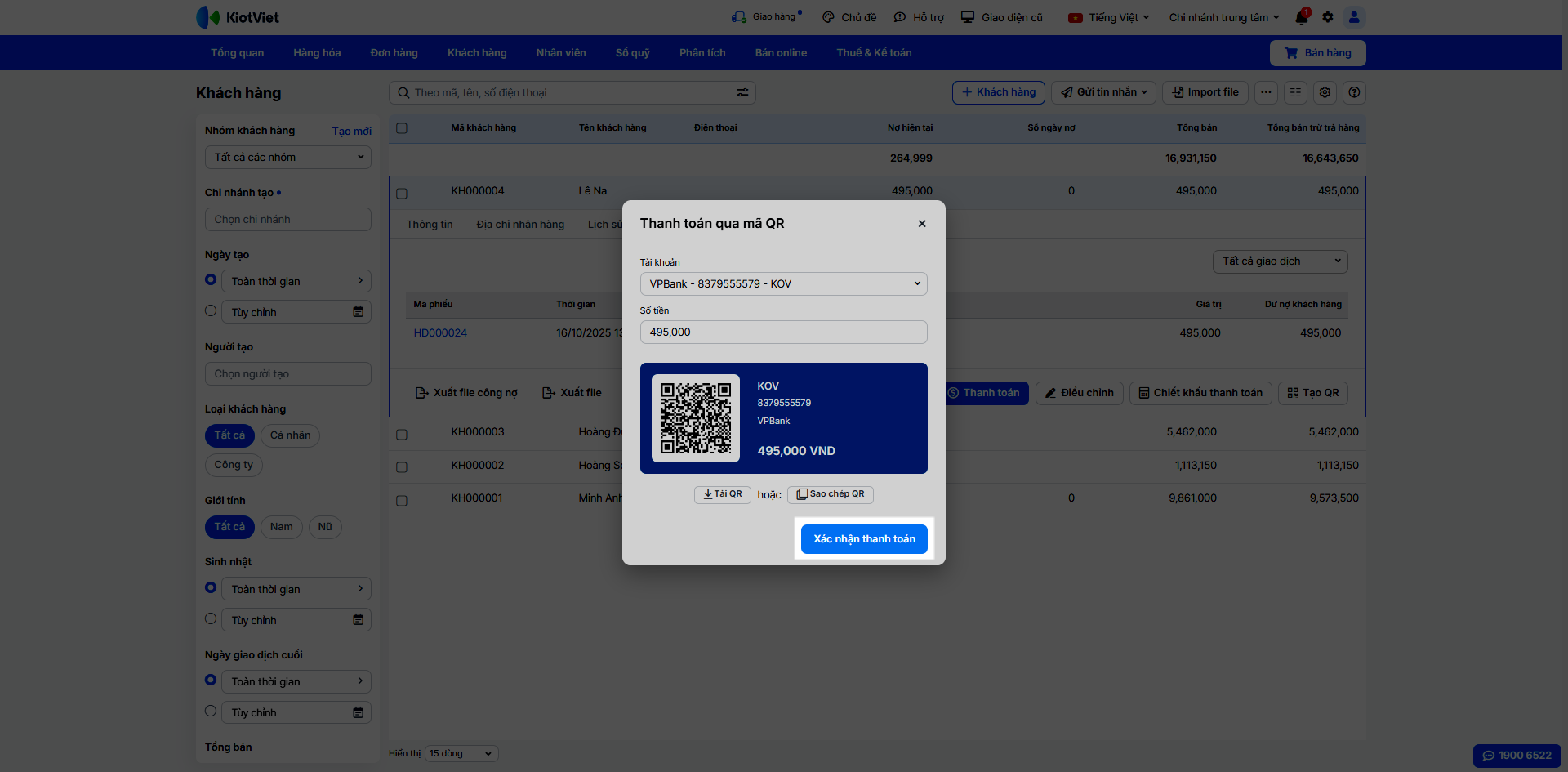This screenshot has height=772, width=1568.
Task: Open Chi nhánh trung tâm branch dropdown
Action: (1224, 17)
